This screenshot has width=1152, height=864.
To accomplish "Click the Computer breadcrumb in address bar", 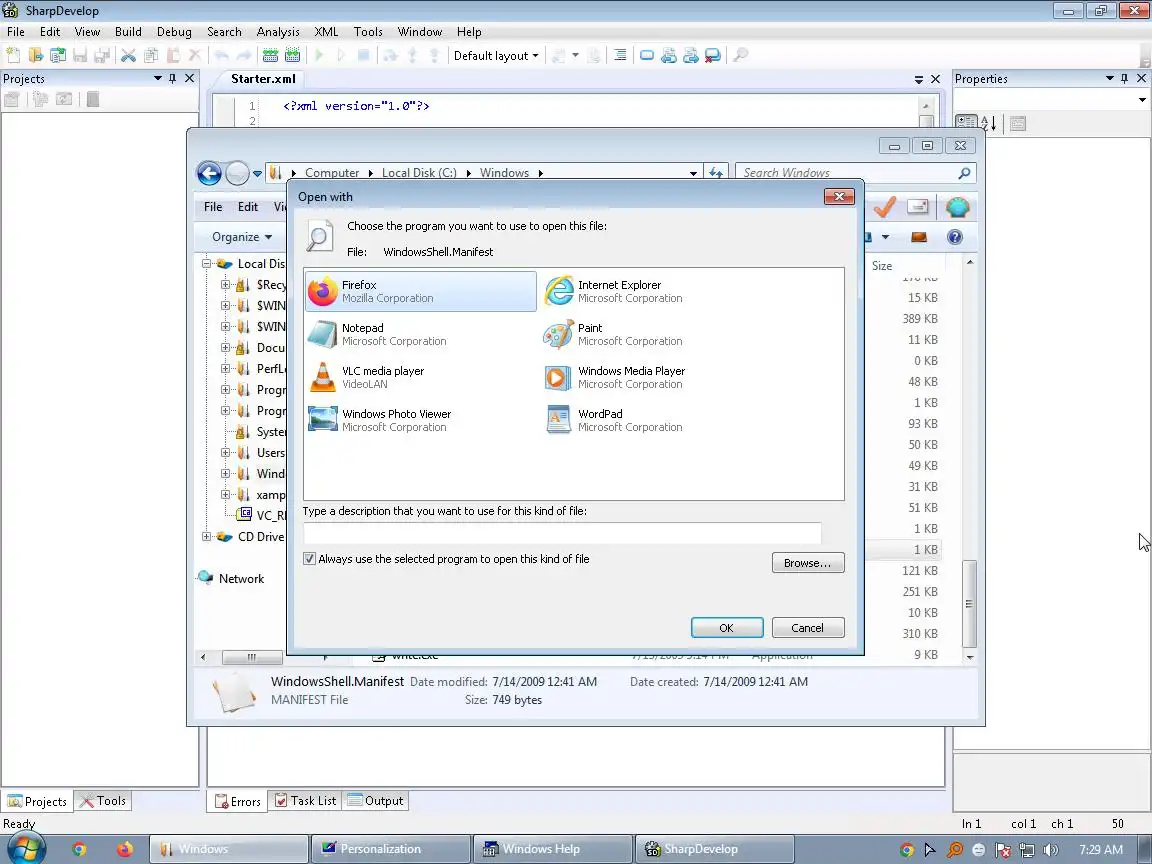I will pyautogui.click(x=332, y=173).
